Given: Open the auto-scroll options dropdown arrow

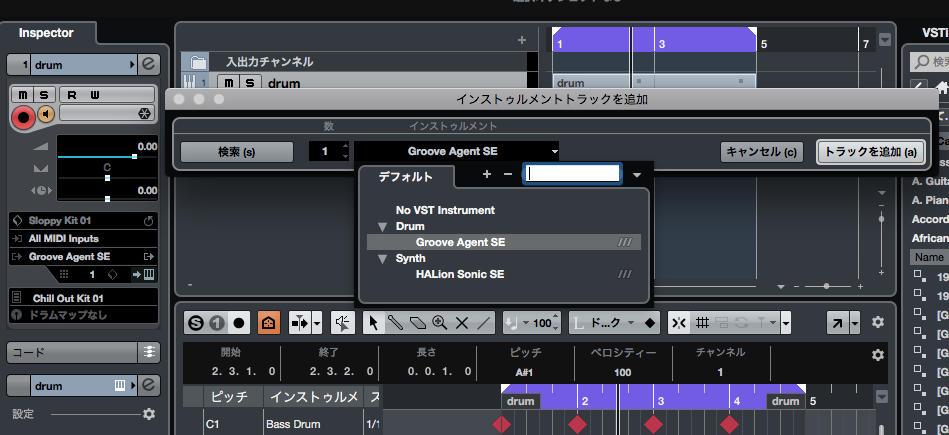Looking at the screenshot, I should [x=317, y=323].
